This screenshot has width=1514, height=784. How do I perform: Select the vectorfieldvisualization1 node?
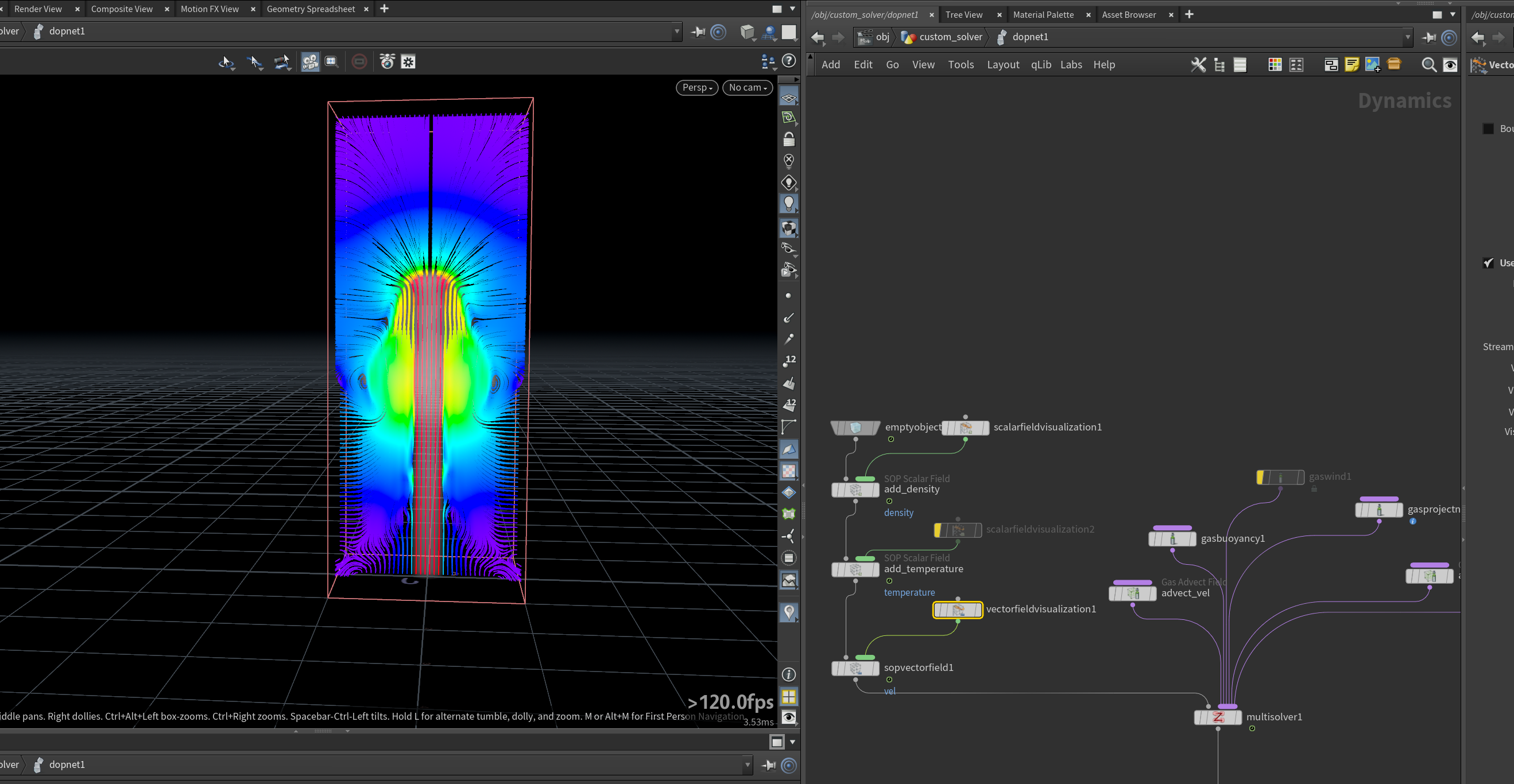(x=958, y=610)
